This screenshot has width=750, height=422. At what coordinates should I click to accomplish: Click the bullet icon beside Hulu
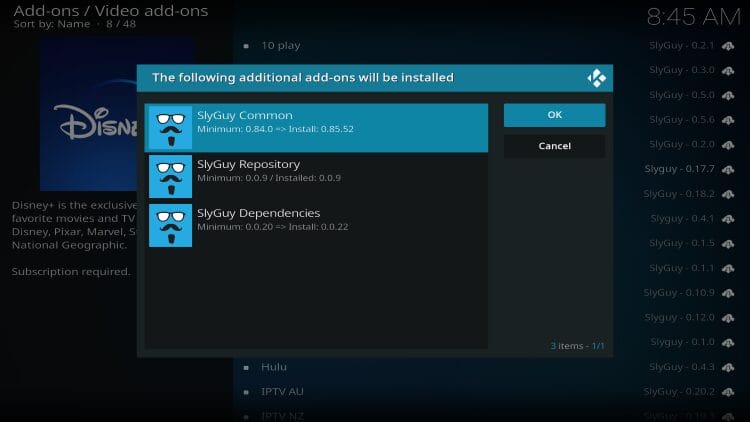(x=246, y=367)
